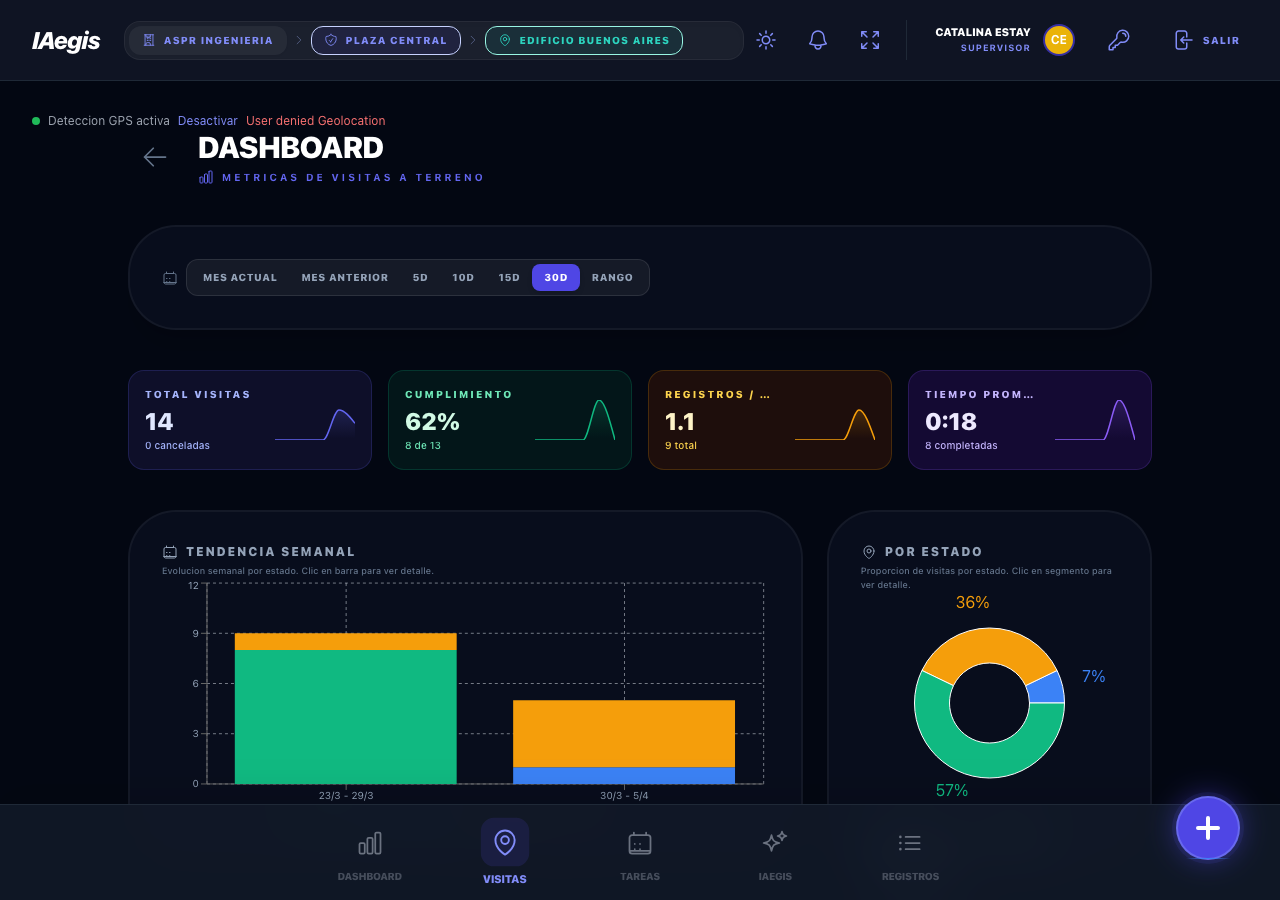Open the PLAZA CENTRAL breadcrumb selector

[x=386, y=40]
